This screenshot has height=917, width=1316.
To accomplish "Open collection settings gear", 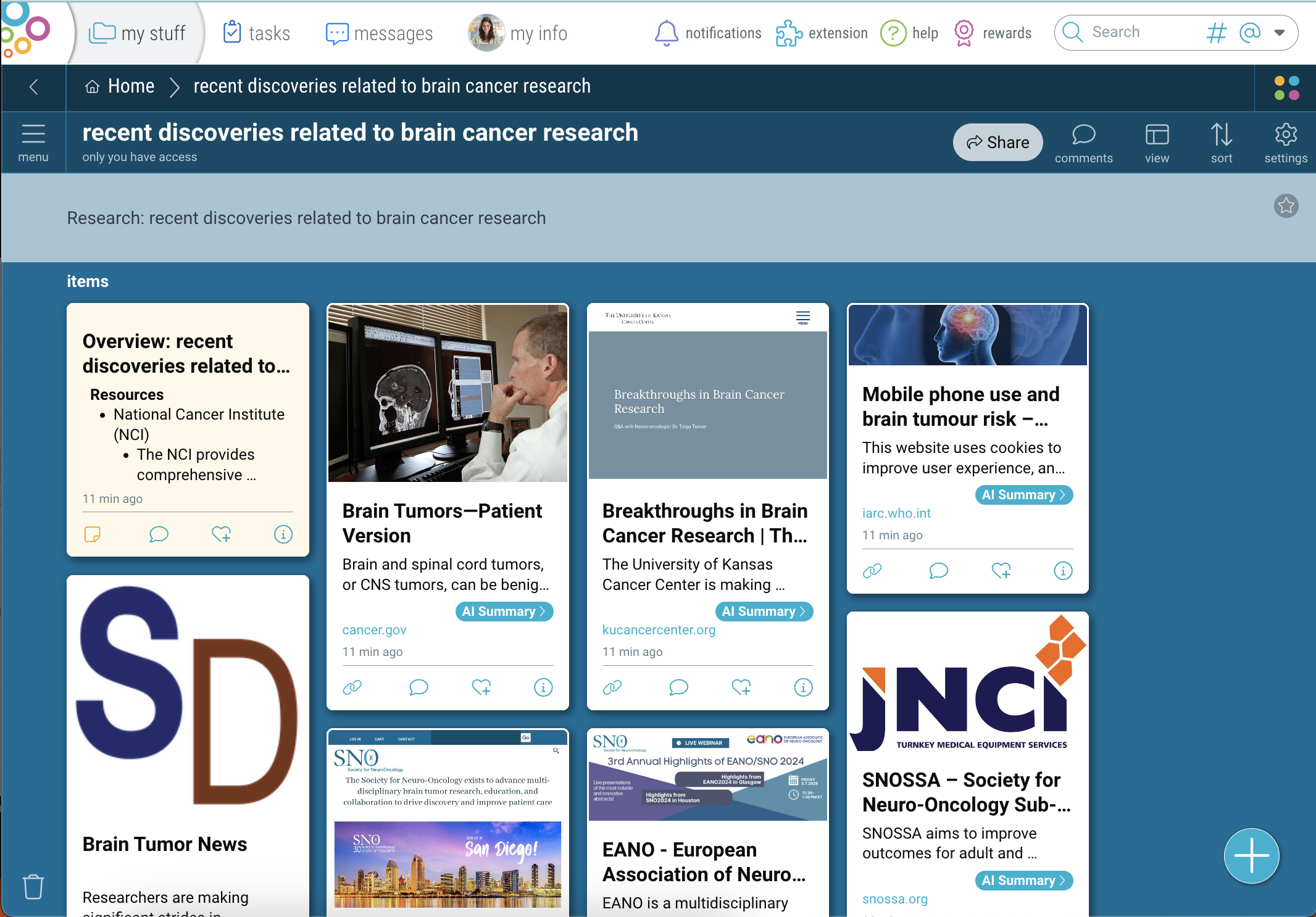I will [1286, 143].
